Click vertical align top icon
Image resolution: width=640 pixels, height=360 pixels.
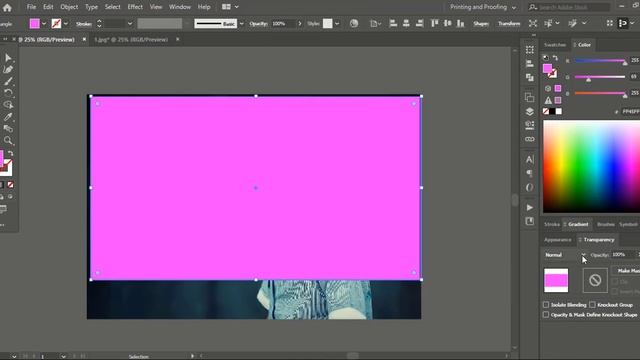pos(435,24)
